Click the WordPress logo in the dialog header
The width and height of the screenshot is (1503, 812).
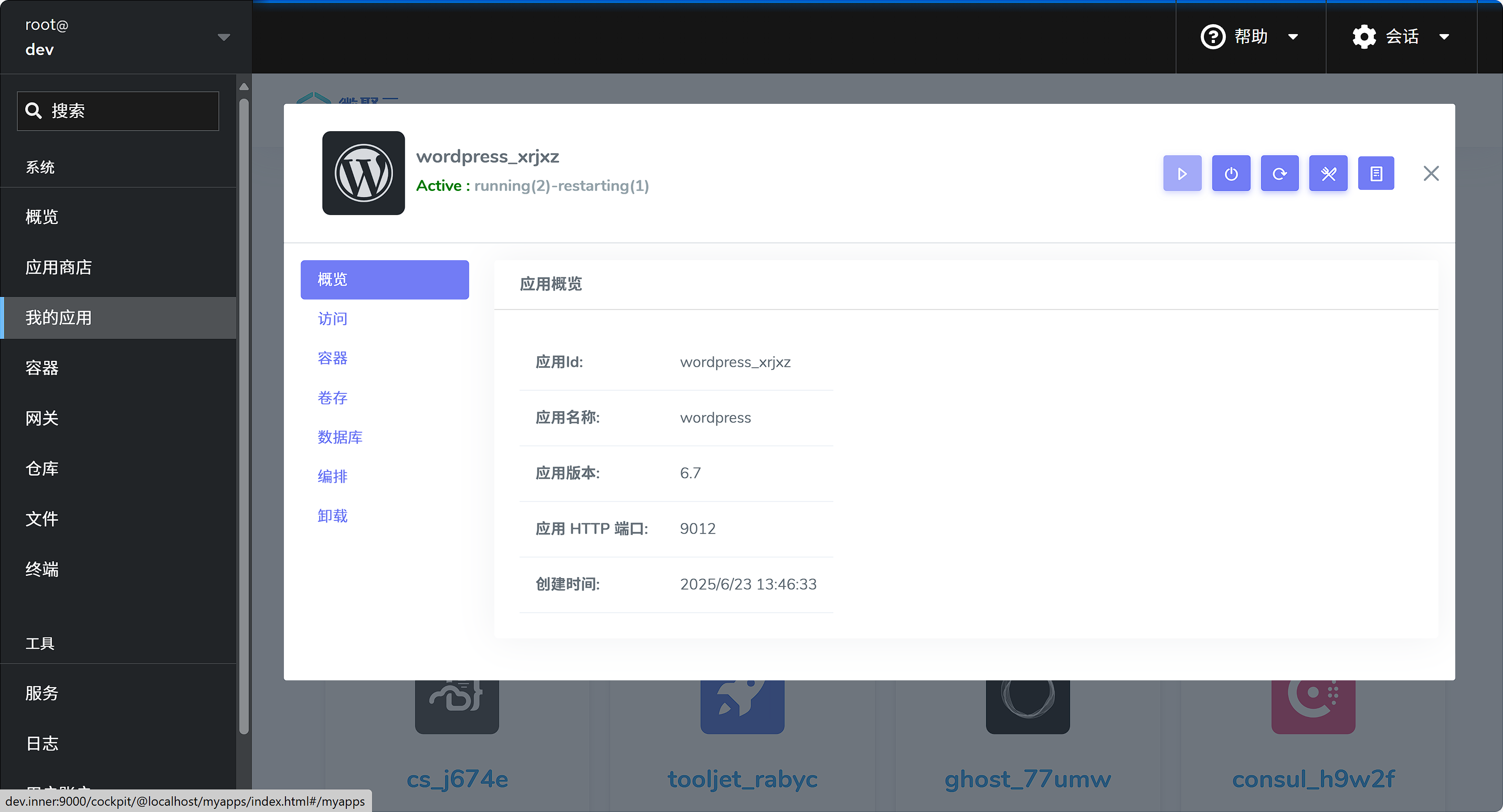pos(363,173)
